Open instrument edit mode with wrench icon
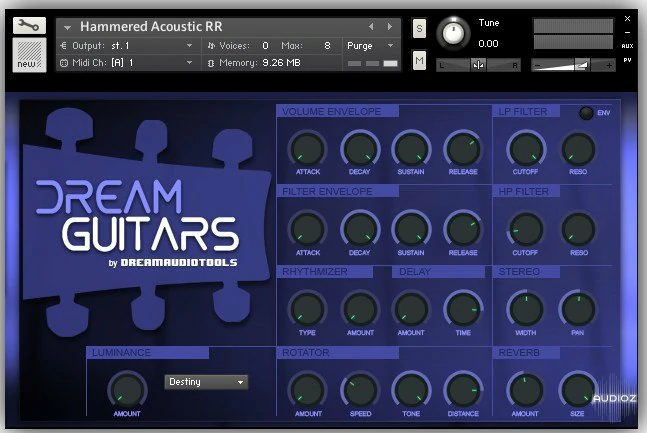The width and height of the screenshot is (647, 433). point(29,26)
